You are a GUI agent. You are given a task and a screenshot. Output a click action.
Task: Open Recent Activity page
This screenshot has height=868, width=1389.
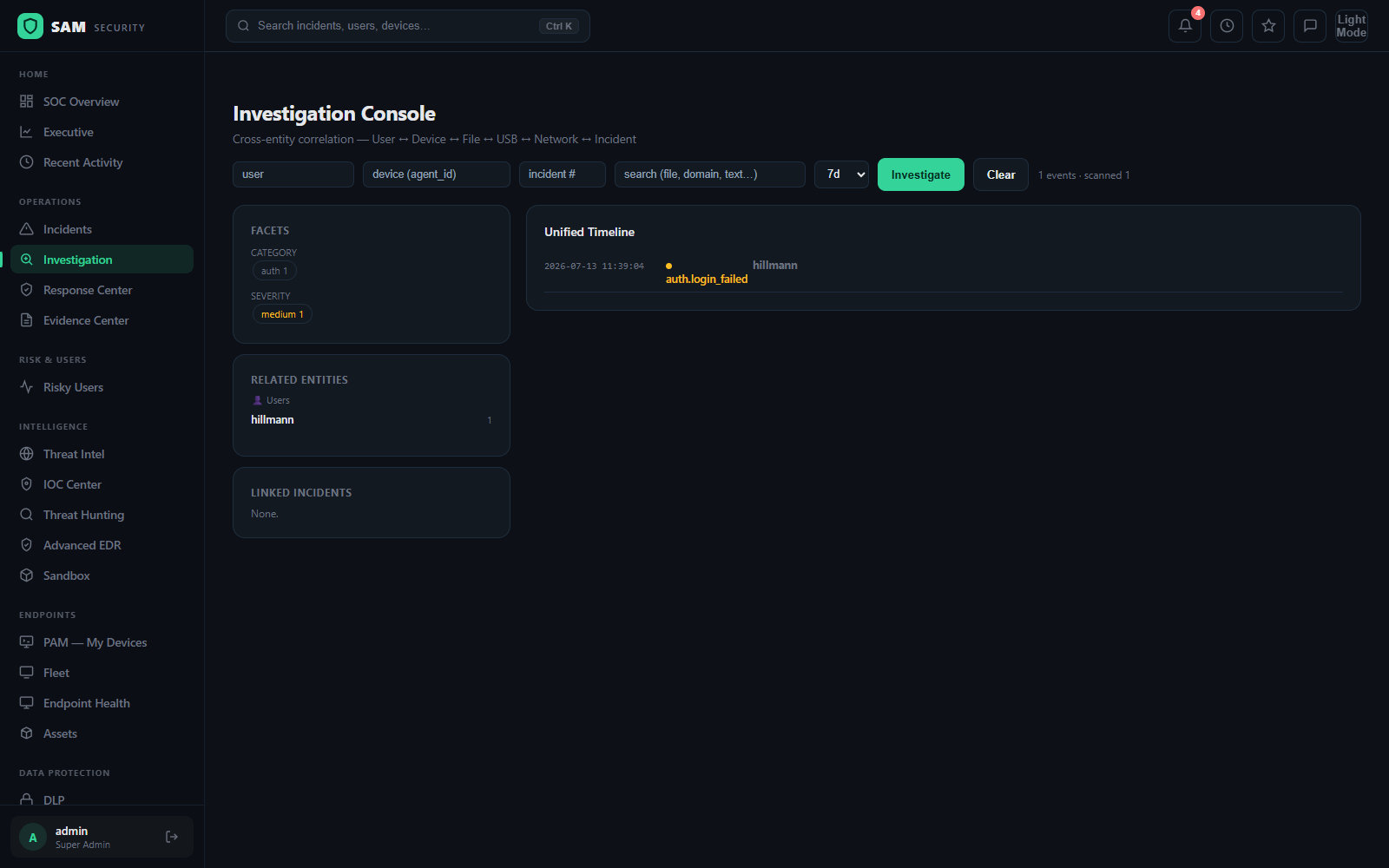click(102, 162)
